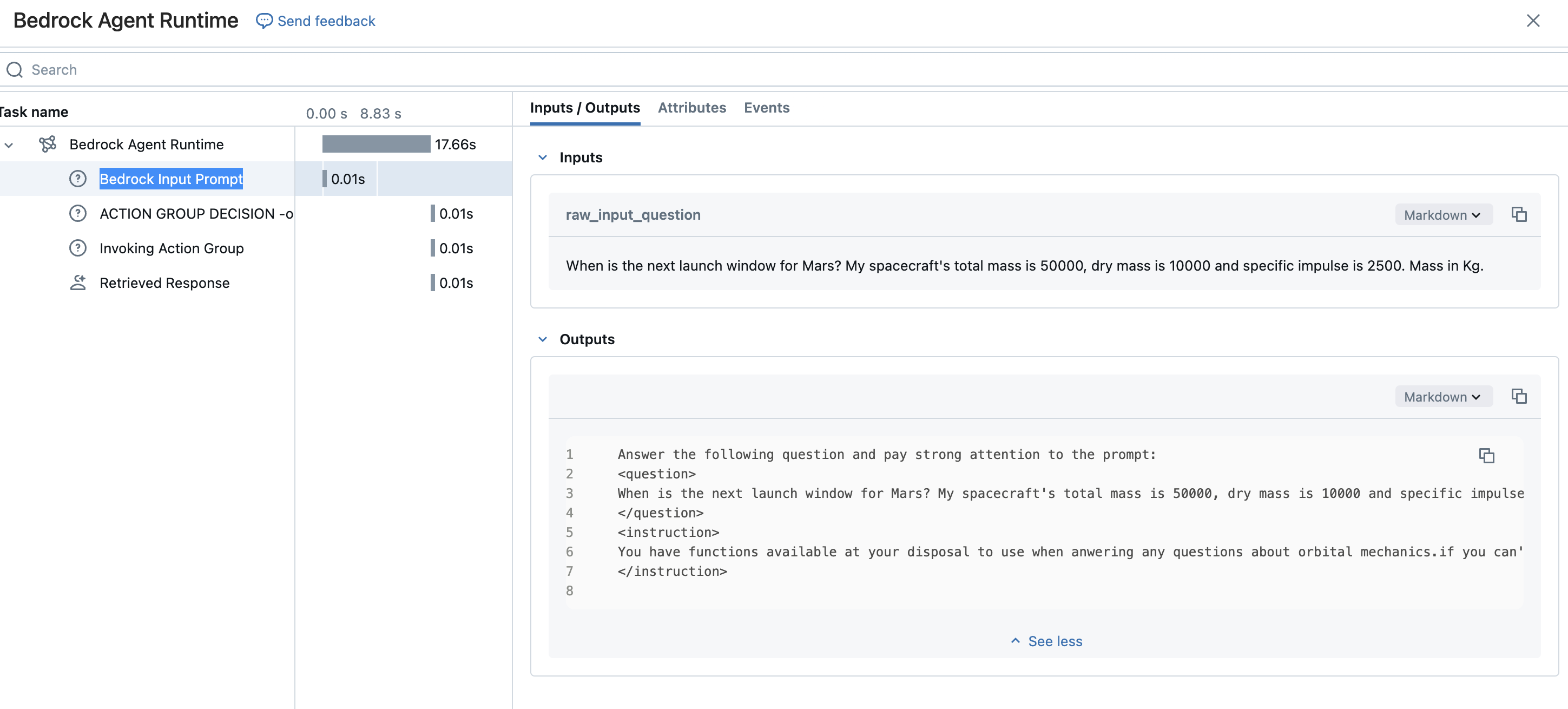Viewport: 1568px width, 709px height.
Task: Collapse the Outputs section
Action: click(x=542, y=339)
